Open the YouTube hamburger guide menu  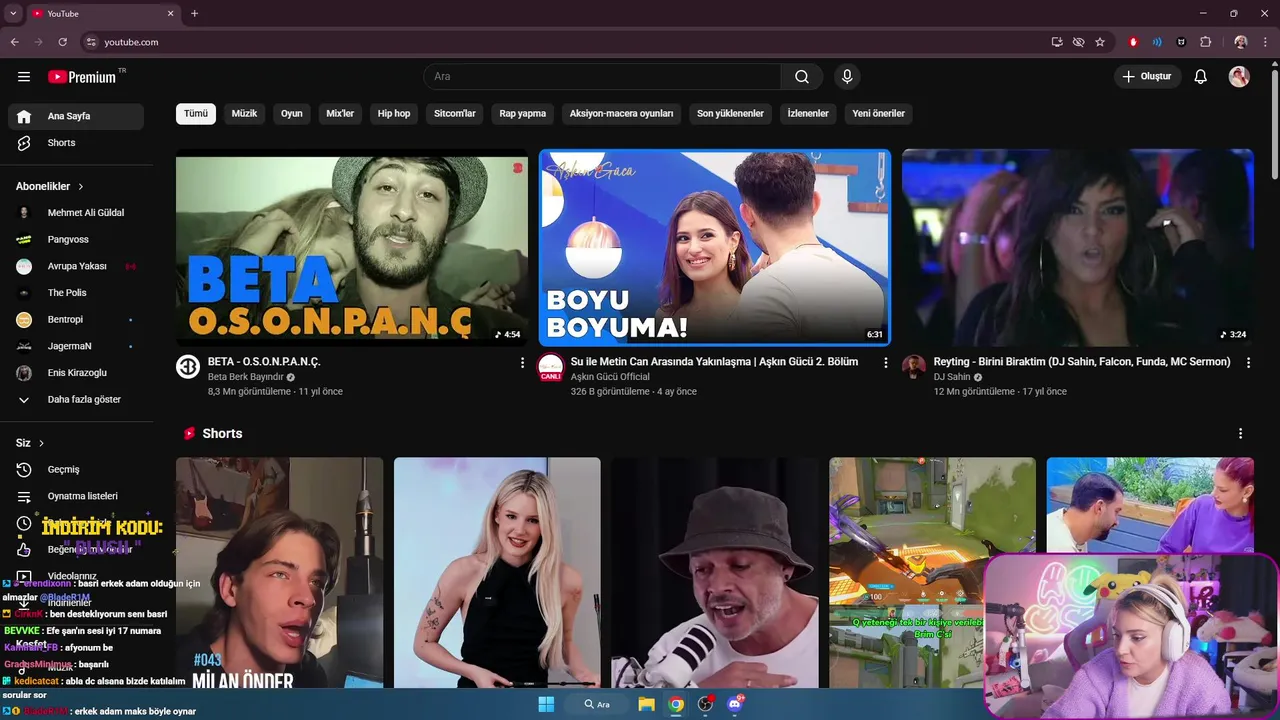(24, 77)
